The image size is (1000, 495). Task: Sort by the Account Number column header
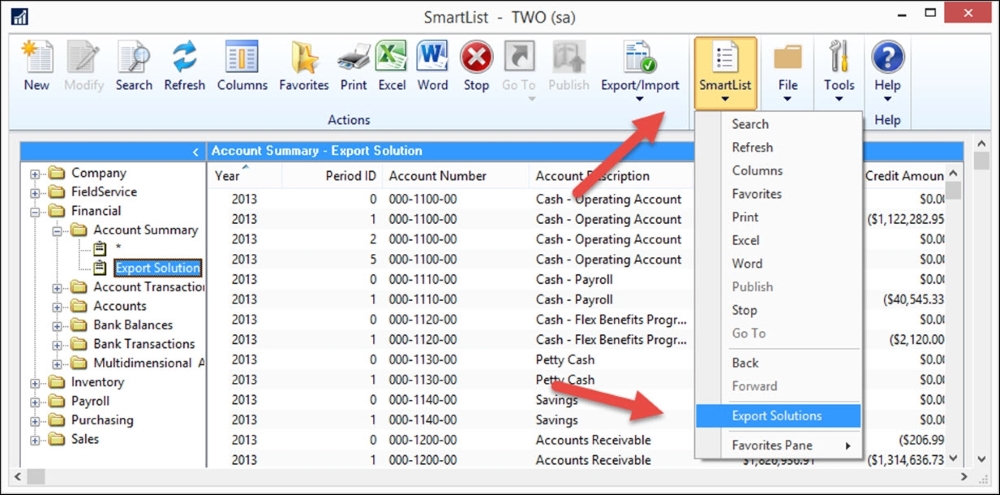(456, 175)
